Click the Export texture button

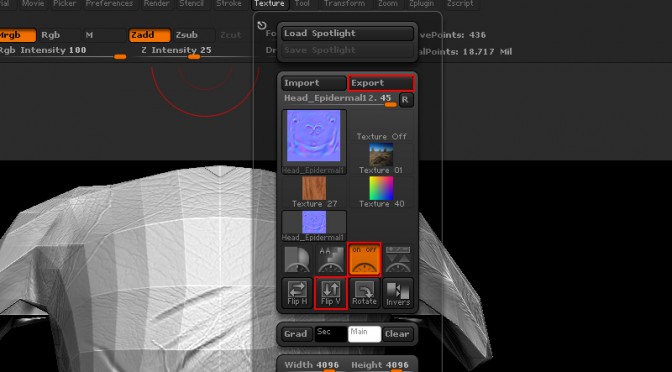tap(381, 83)
